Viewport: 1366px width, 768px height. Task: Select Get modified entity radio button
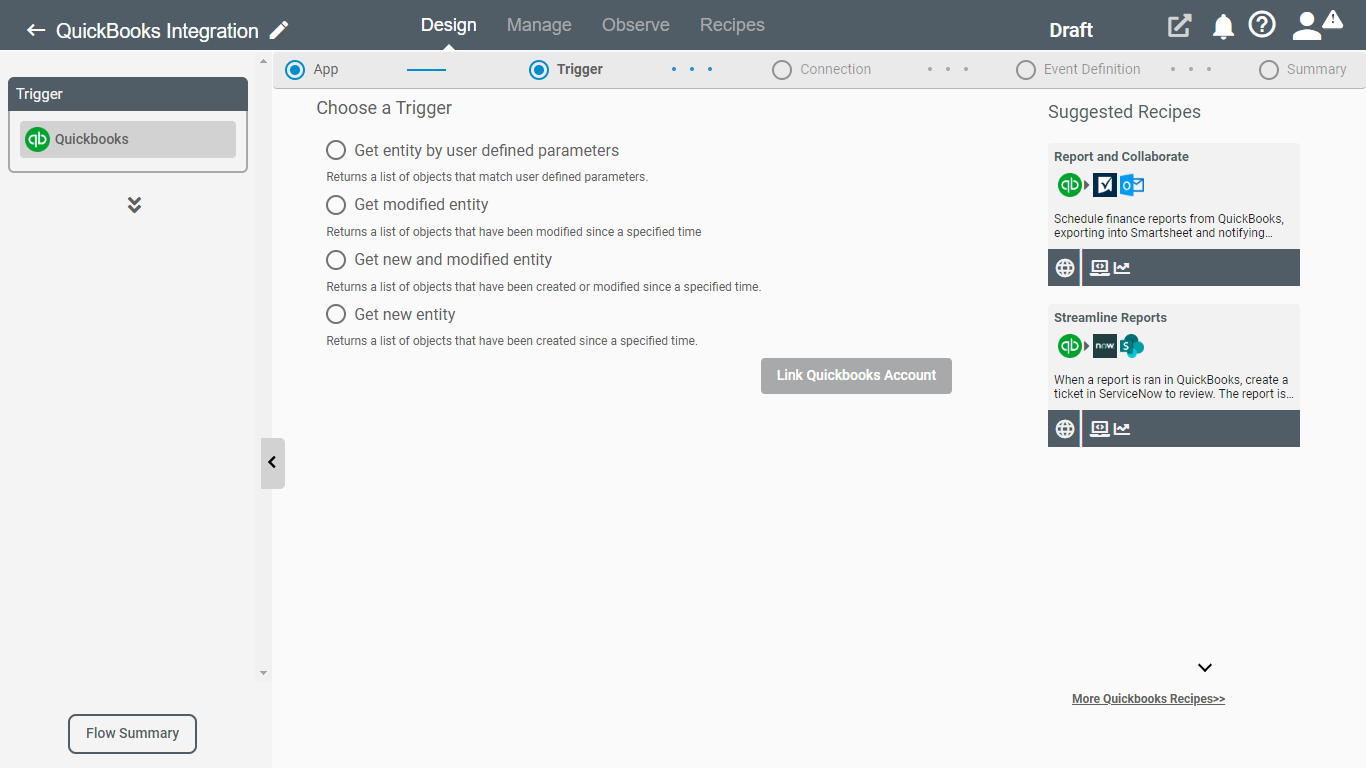pos(336,205)
